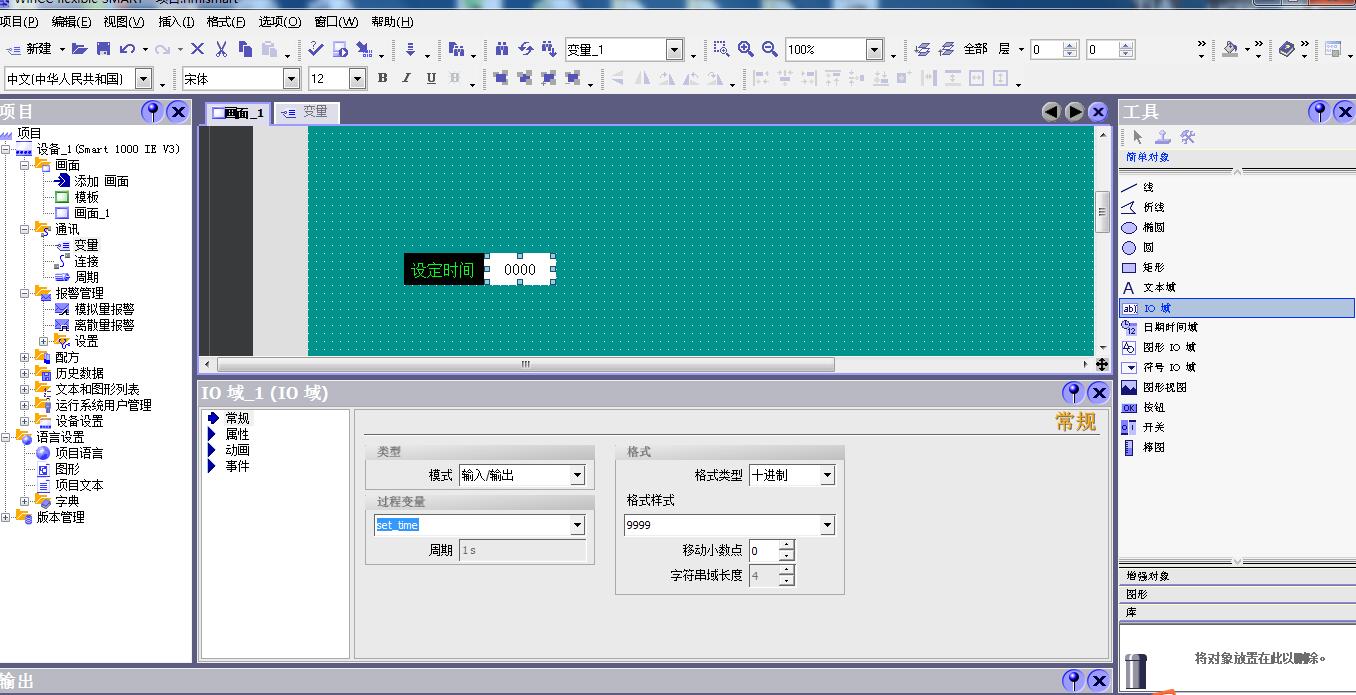Viewport: 1356px width, 695px height.
Task: Select the IO 域 tool in toolbox
Action: [x=1156, y=309]
